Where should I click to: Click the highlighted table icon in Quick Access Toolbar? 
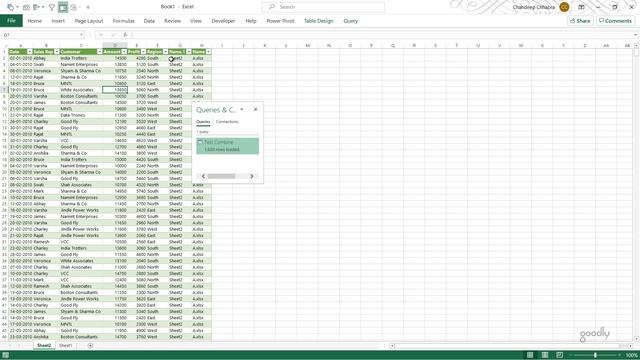63,7
